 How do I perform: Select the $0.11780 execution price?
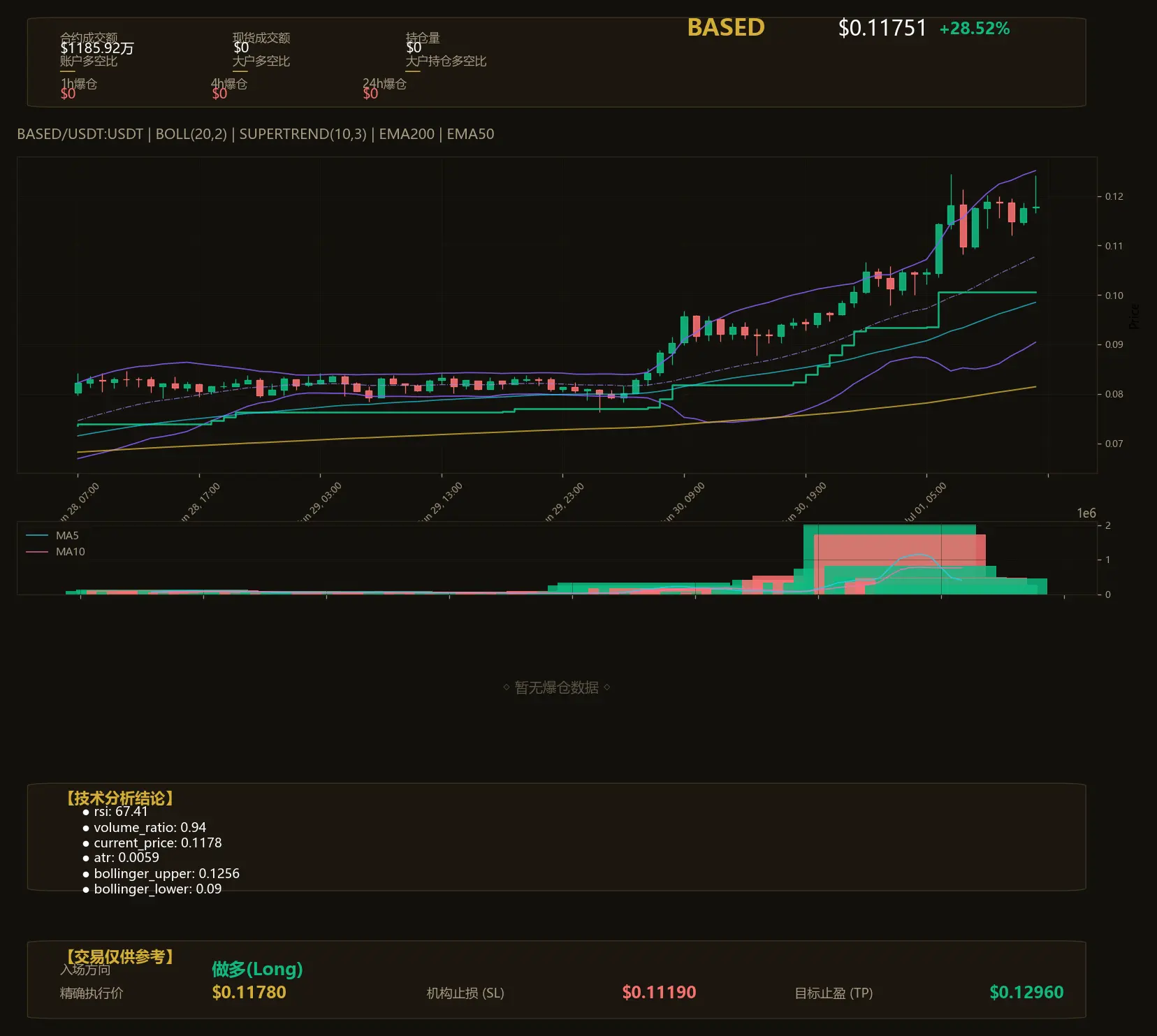pos(249,993)
